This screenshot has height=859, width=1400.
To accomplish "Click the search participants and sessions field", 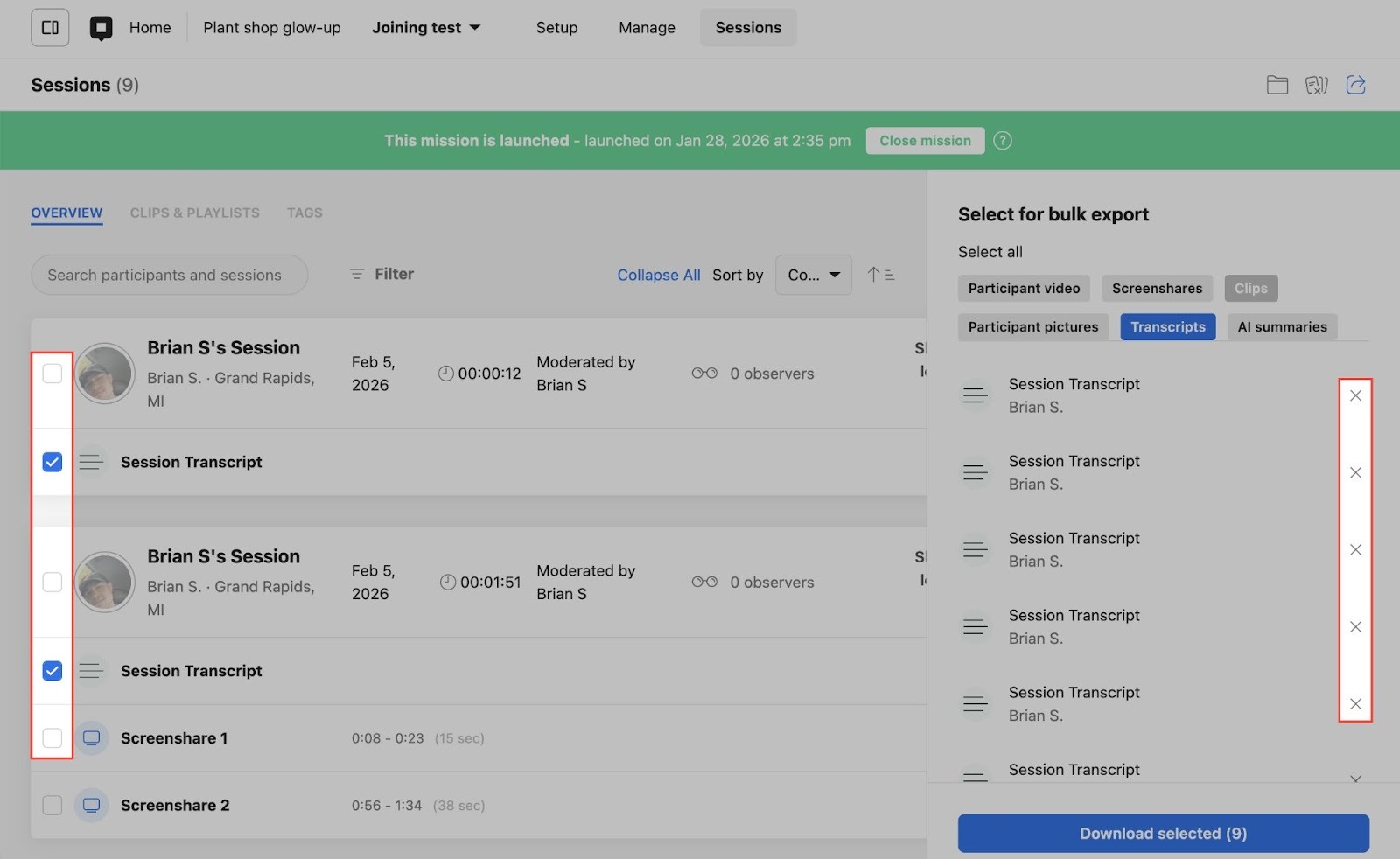I will tap(169, 275).
